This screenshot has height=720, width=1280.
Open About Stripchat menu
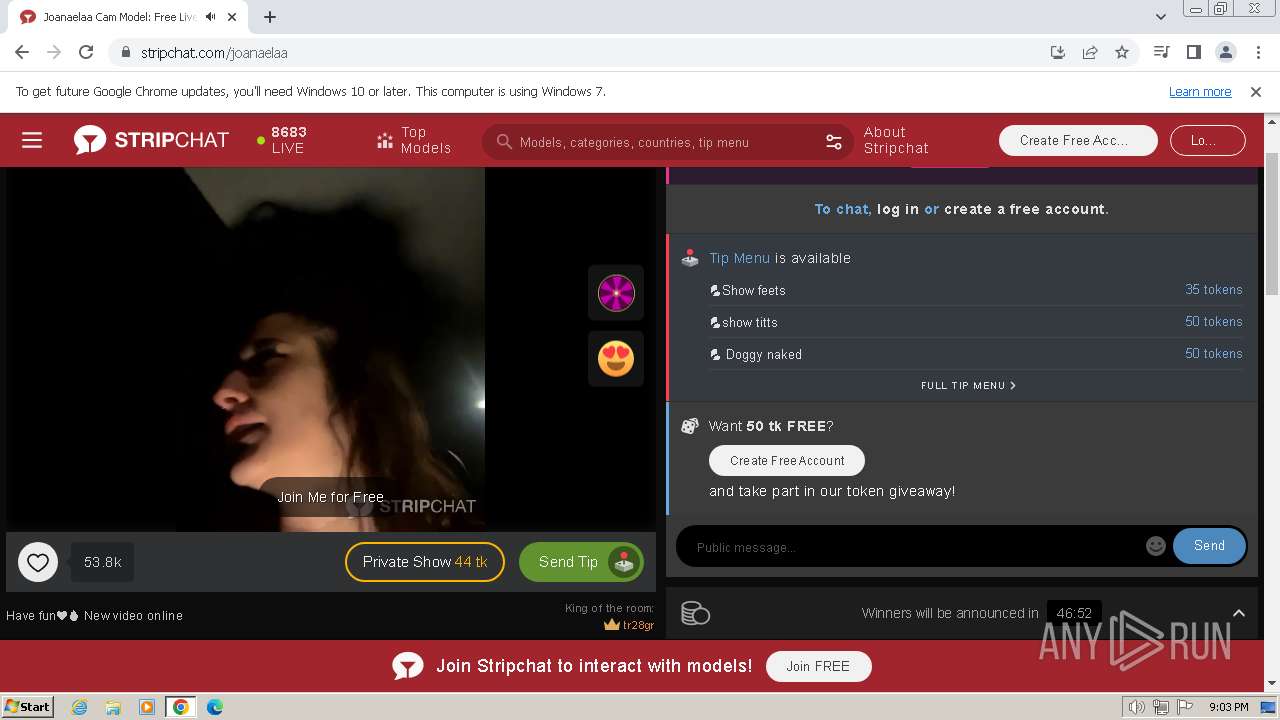point(896,140)
